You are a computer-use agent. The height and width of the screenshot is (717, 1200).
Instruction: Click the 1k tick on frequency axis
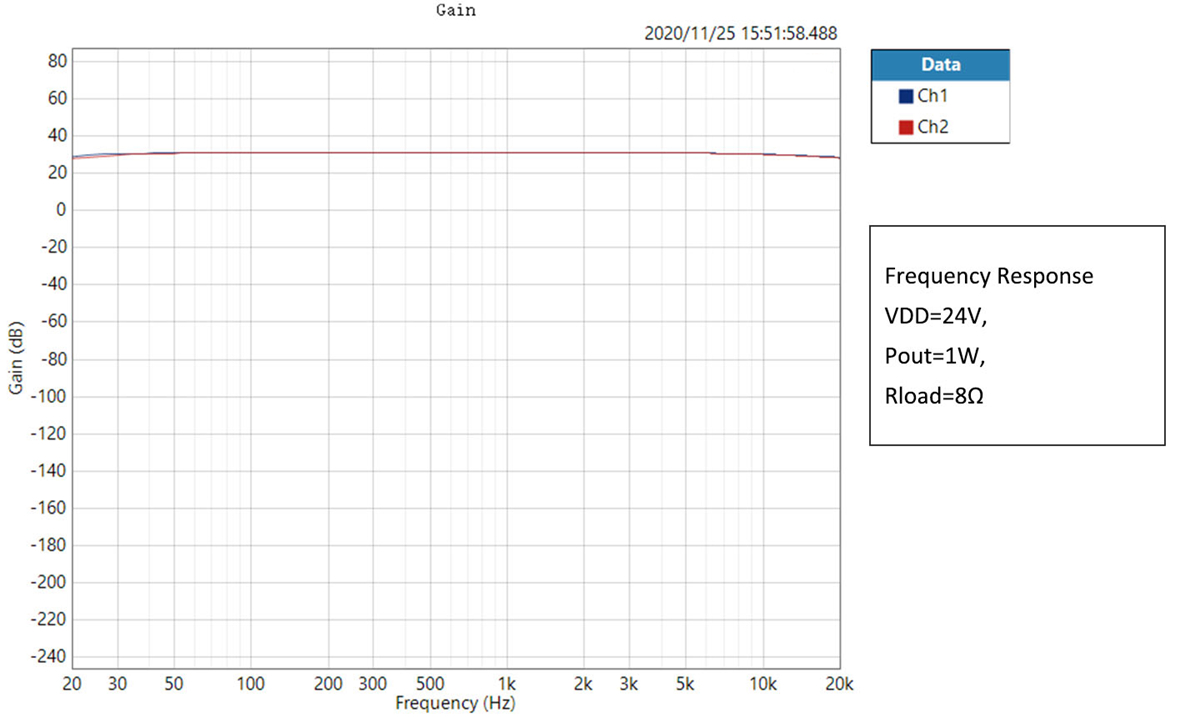(x=507, y=684)
